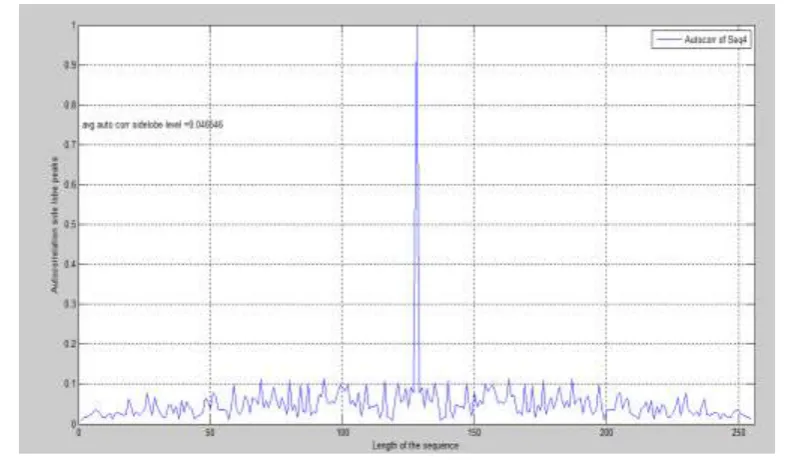Click x-axis tick label 250

pos(738,432)
